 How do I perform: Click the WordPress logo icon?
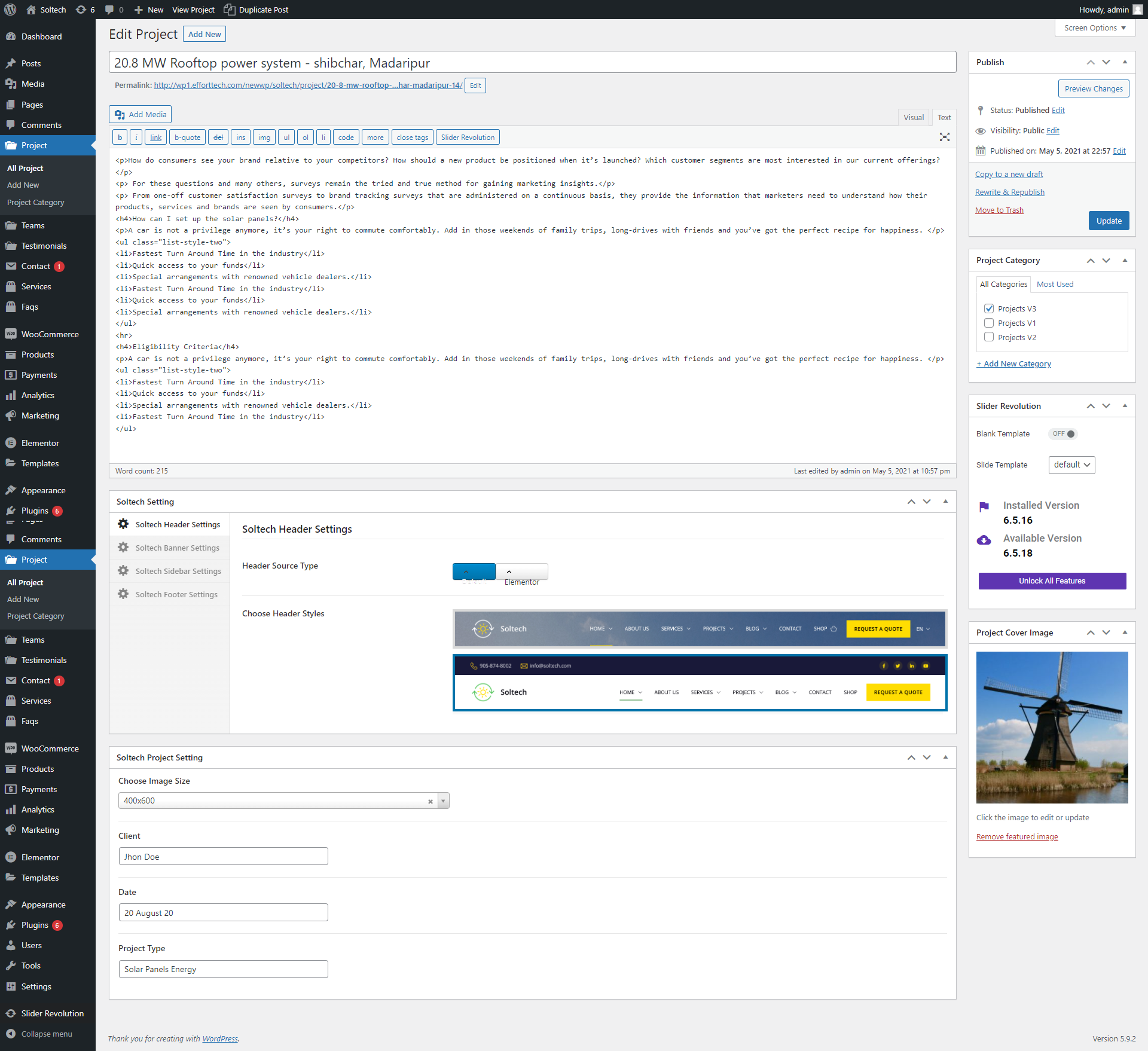click(x=10, y=10)
